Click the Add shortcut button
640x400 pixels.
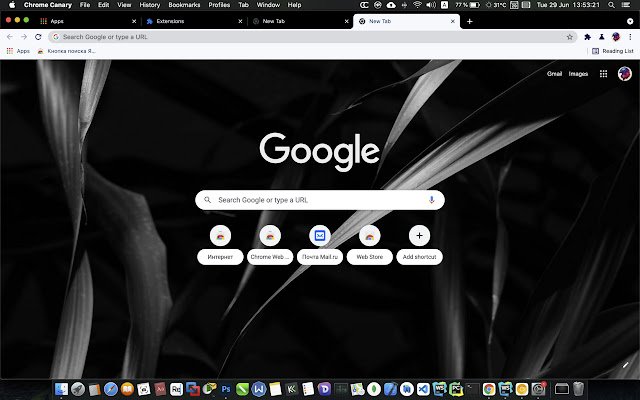(x=420, y=246)
